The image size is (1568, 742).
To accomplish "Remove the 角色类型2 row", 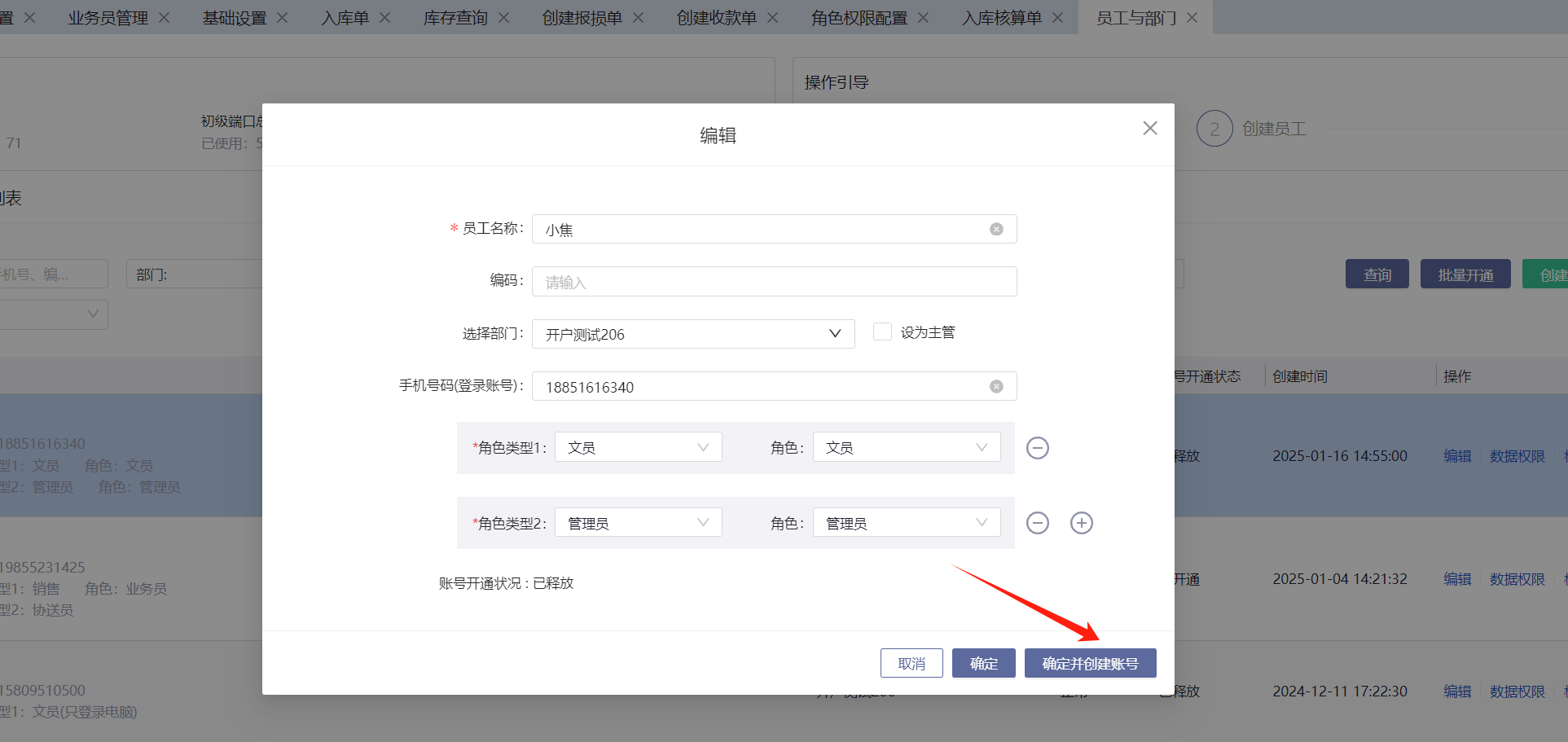I will 1037,523.
